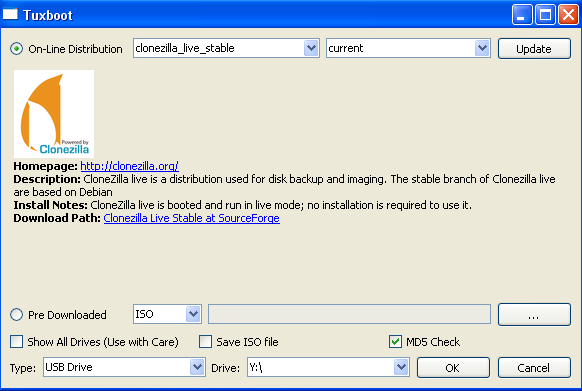
Task: Open the Type dropdown showing USB Drive
Action: 124,367
